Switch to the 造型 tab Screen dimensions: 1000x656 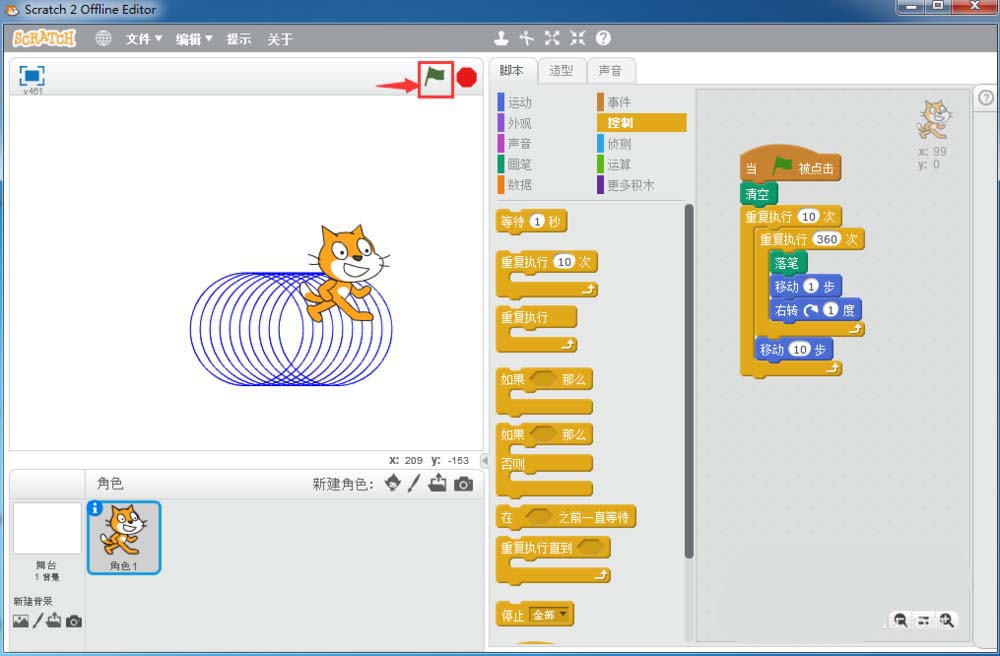click(561, 71)
